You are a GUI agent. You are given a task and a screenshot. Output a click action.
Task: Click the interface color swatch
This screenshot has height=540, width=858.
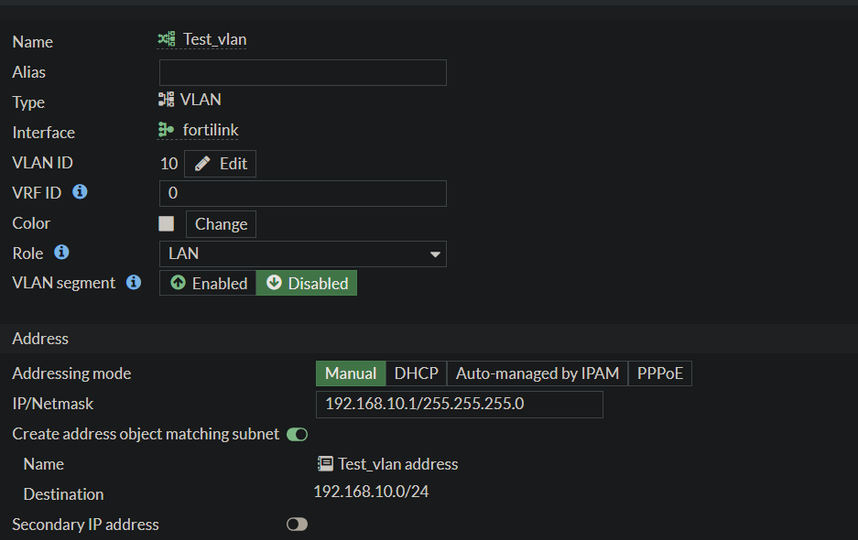[x=166, y=224]
